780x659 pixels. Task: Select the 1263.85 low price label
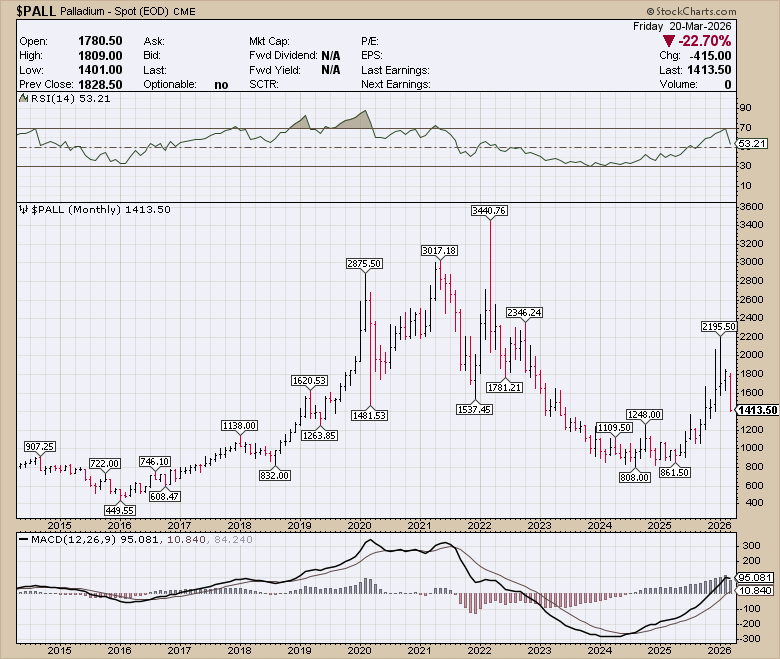click(319, 435)
